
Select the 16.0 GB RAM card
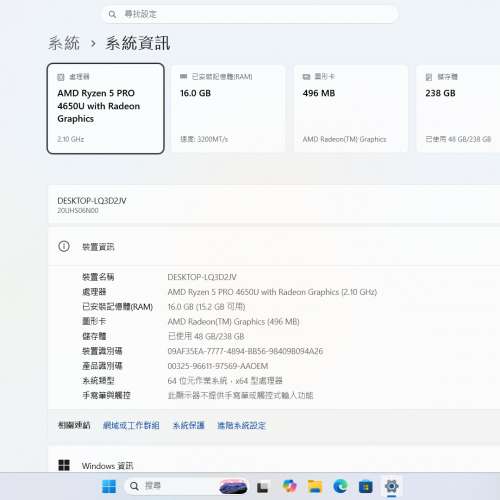point(229,109)
